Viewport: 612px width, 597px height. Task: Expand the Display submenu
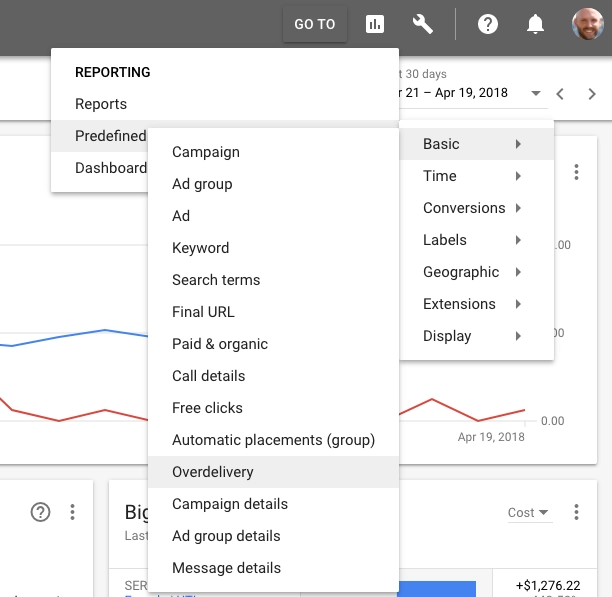coord(476,336)
